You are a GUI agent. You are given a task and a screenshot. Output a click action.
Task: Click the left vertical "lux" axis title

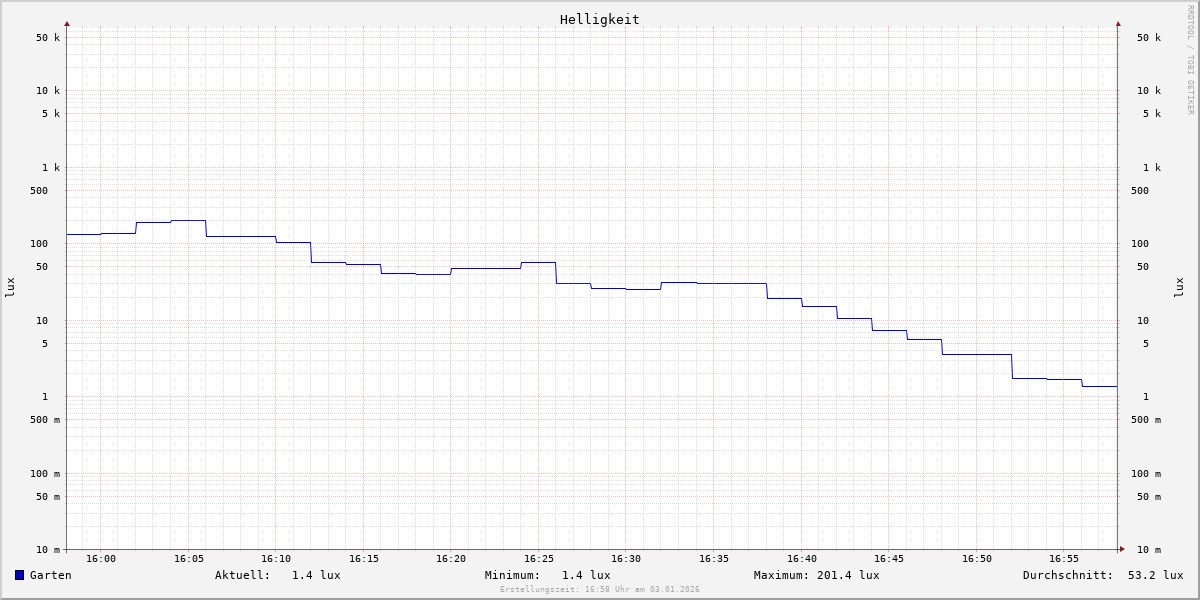click(10, 288)
